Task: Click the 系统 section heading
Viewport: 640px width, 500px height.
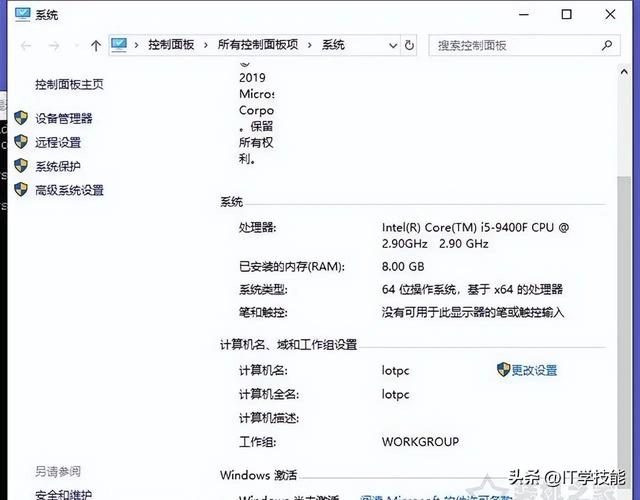Action: [x=231, y=202]
